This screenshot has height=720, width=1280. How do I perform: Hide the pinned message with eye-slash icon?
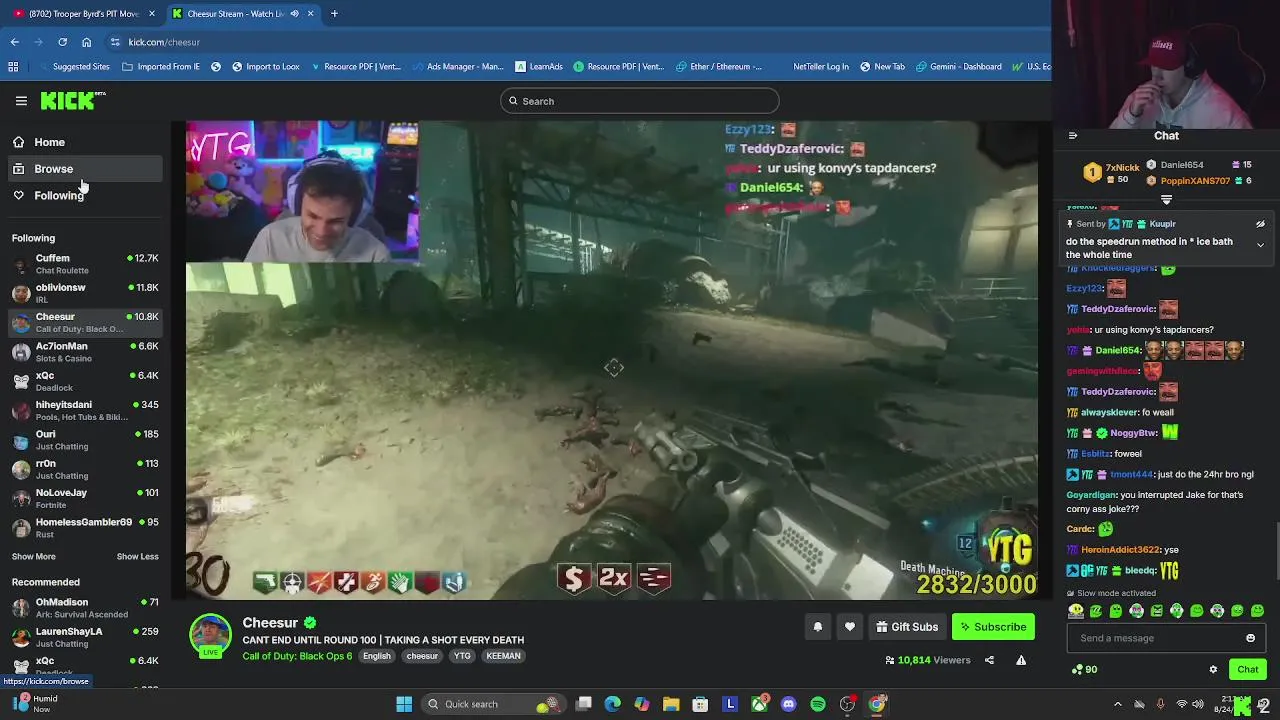tap(1260, 224)
